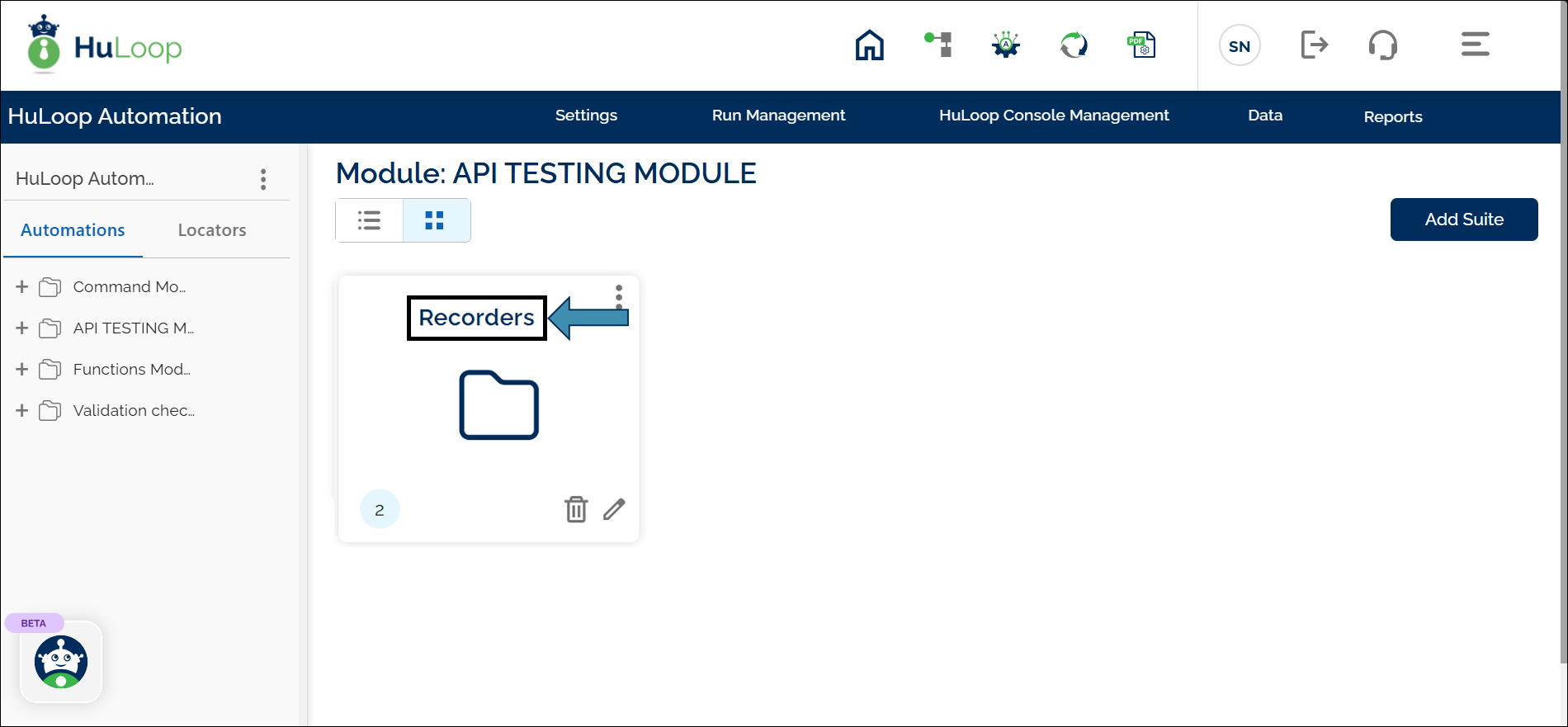Click the logout icon
Screen dimensions: 1568x727
tap(1314, 45)
